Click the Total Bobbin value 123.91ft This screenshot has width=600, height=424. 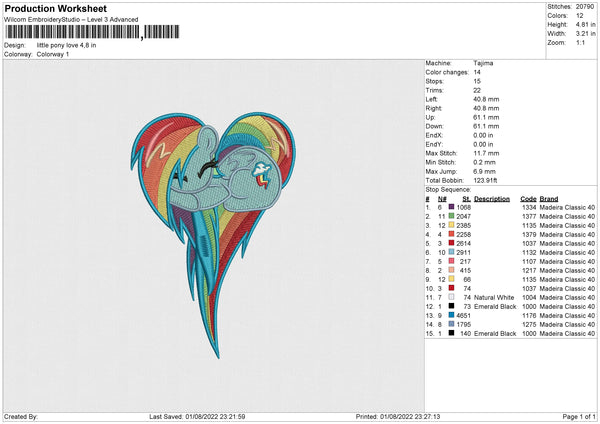click(x=485, y=180)
